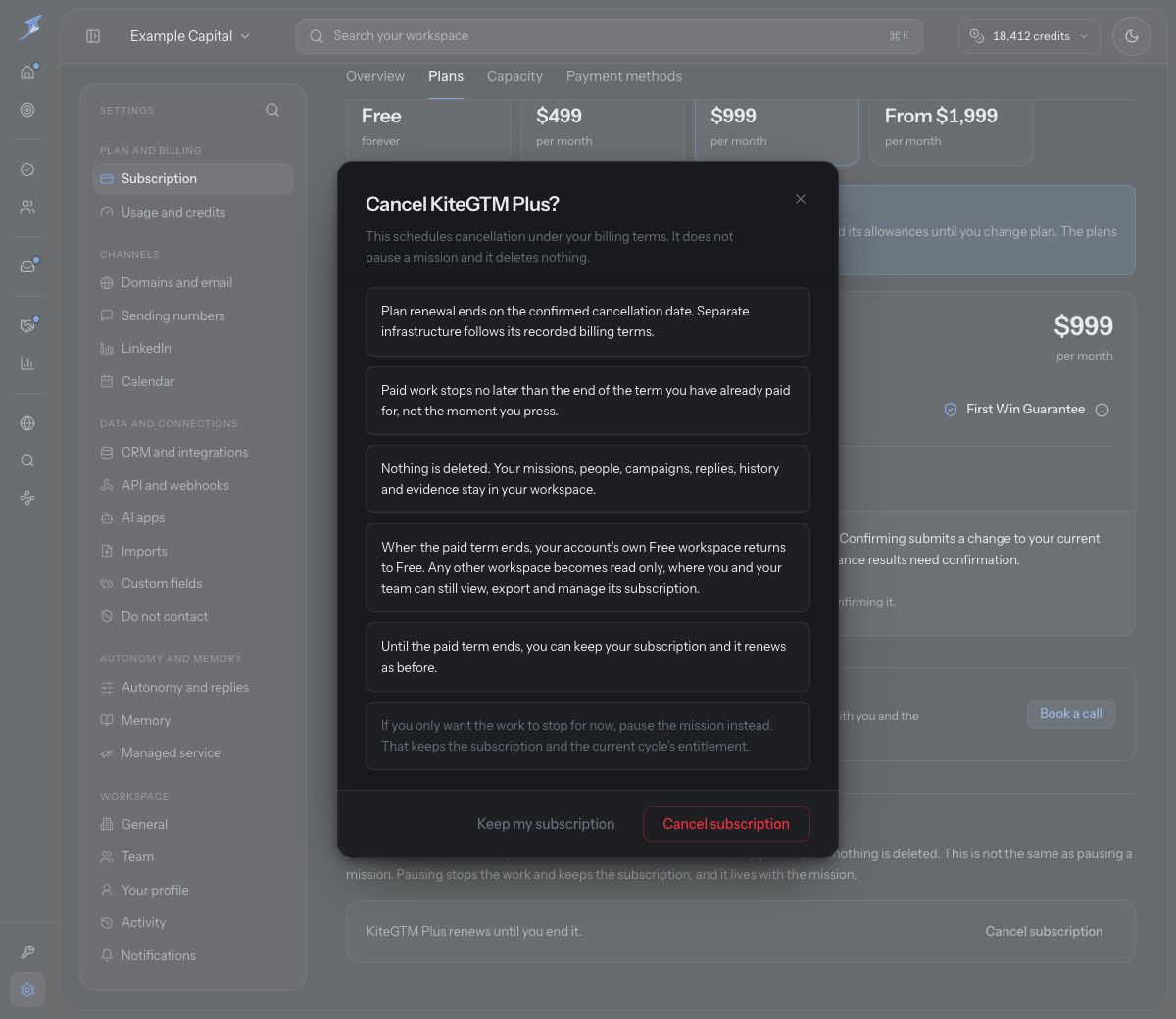This screenshot has width=1176, height=1019.
Task: Click the search icon in Settings panel header
Action: (272, 110)
